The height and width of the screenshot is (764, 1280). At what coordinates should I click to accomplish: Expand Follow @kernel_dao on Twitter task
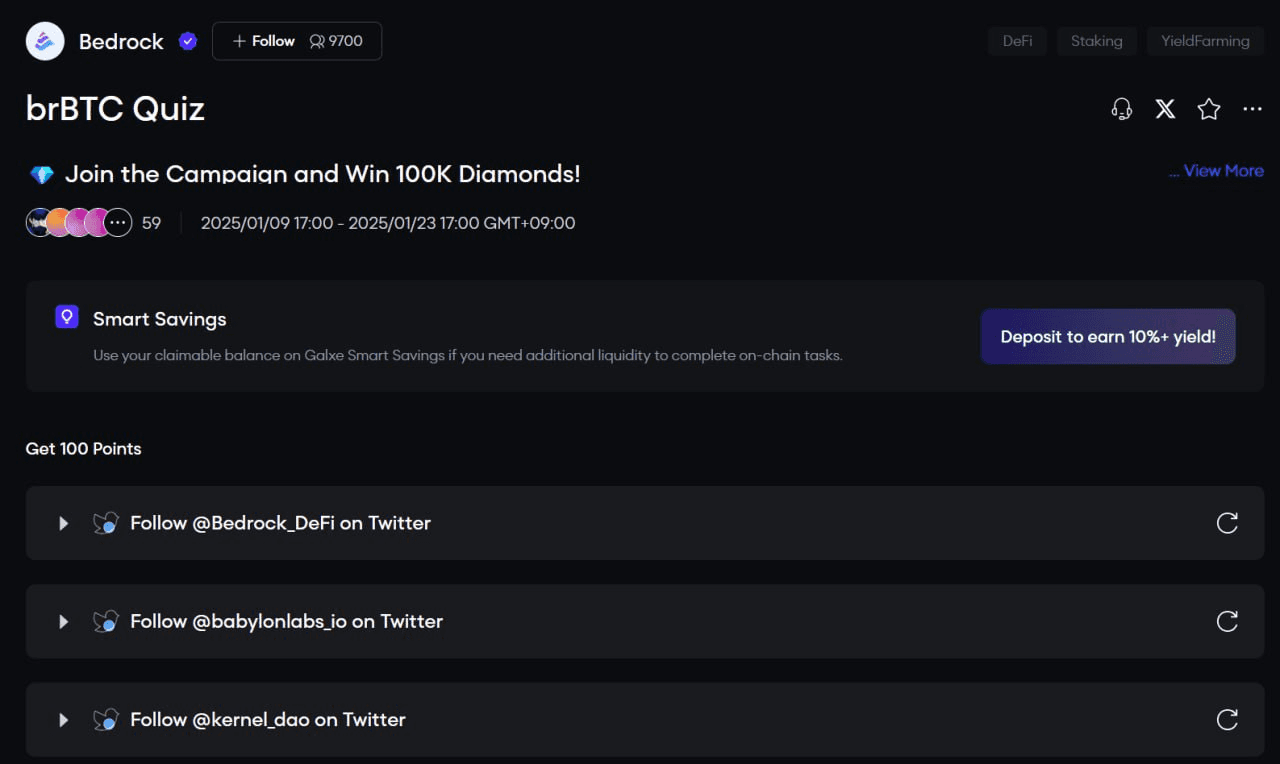click(x=63, y=719)
